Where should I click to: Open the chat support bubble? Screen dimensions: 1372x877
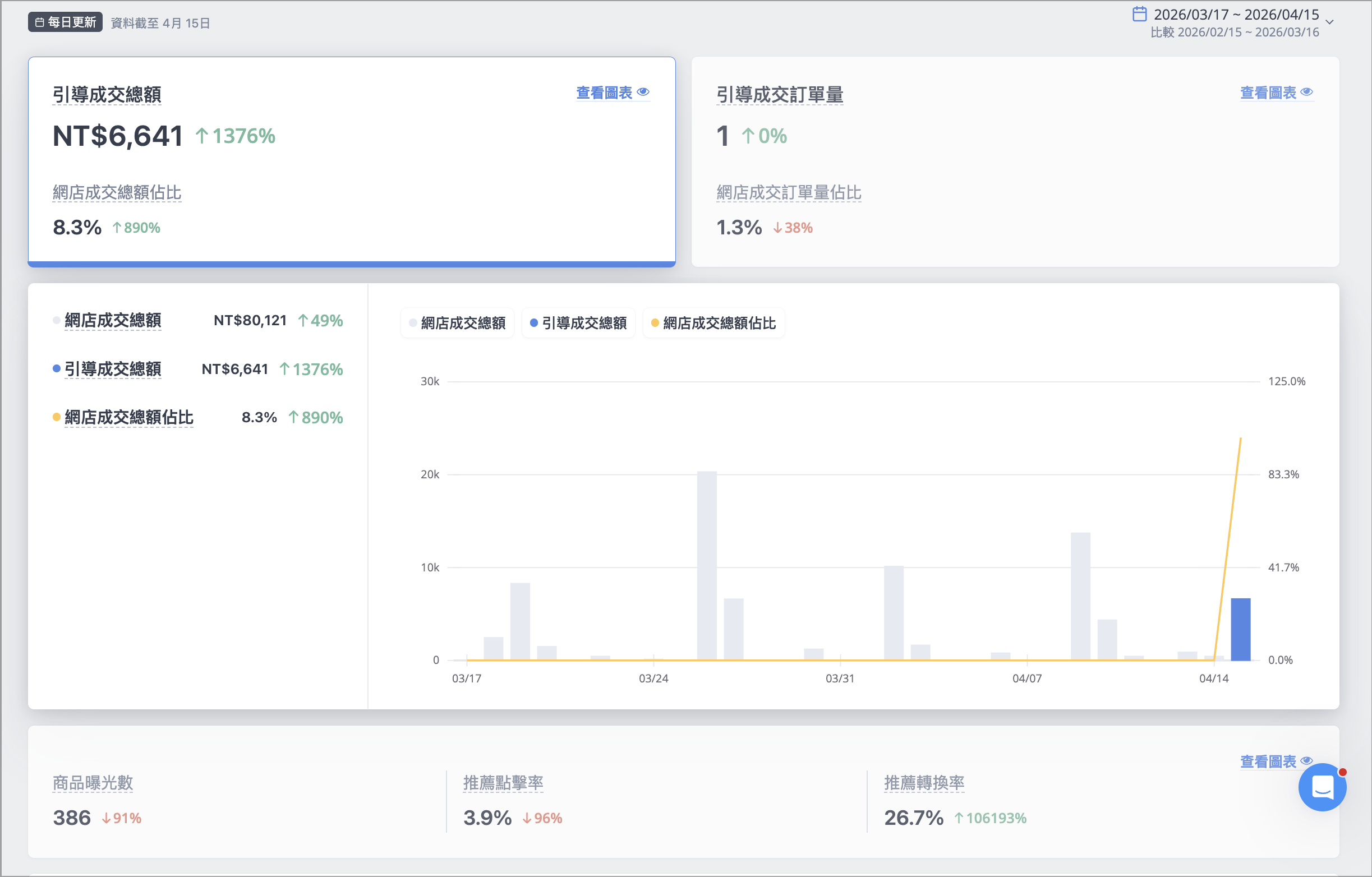[x=1323, y=788]
